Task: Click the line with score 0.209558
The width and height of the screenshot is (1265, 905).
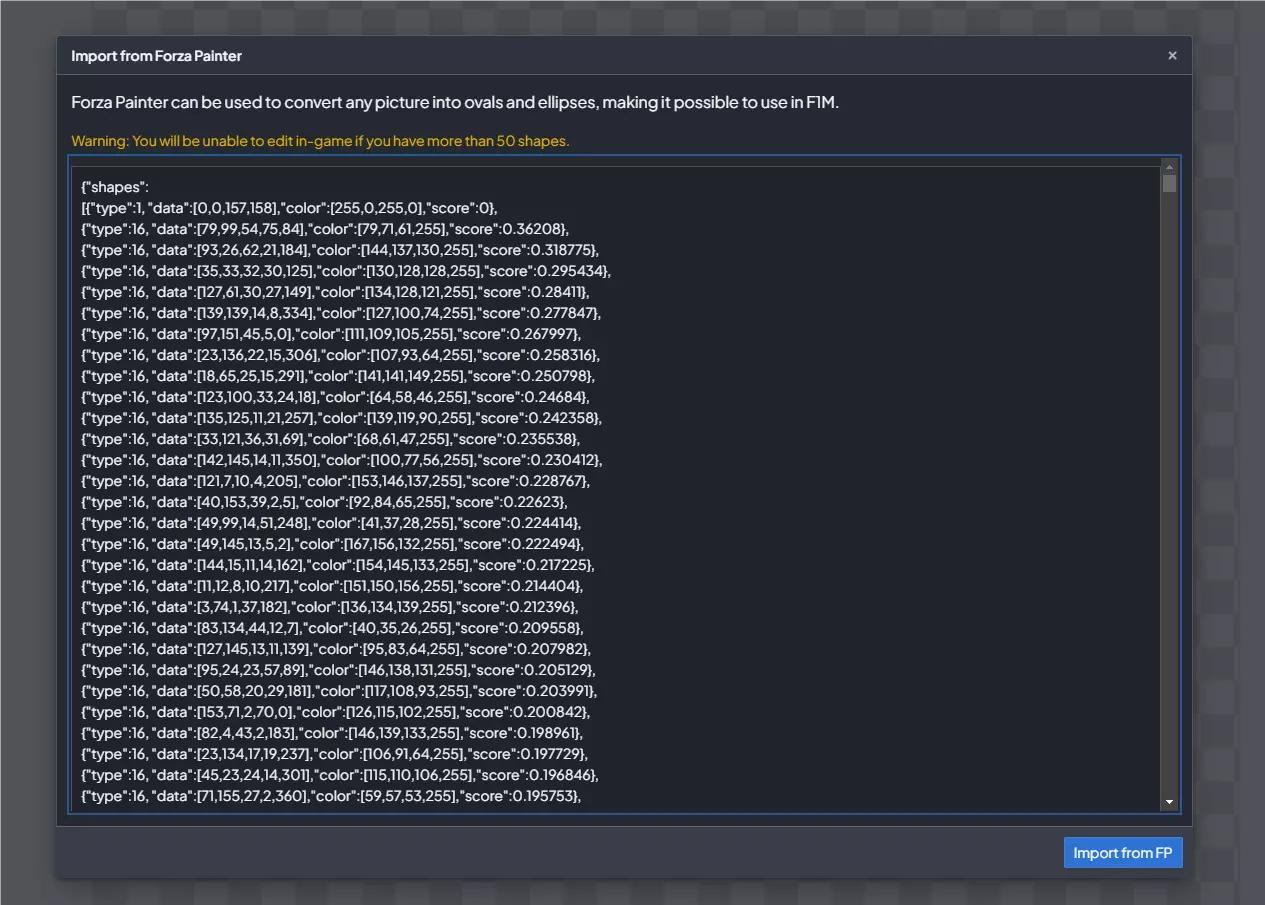Action: coord(331,628)
